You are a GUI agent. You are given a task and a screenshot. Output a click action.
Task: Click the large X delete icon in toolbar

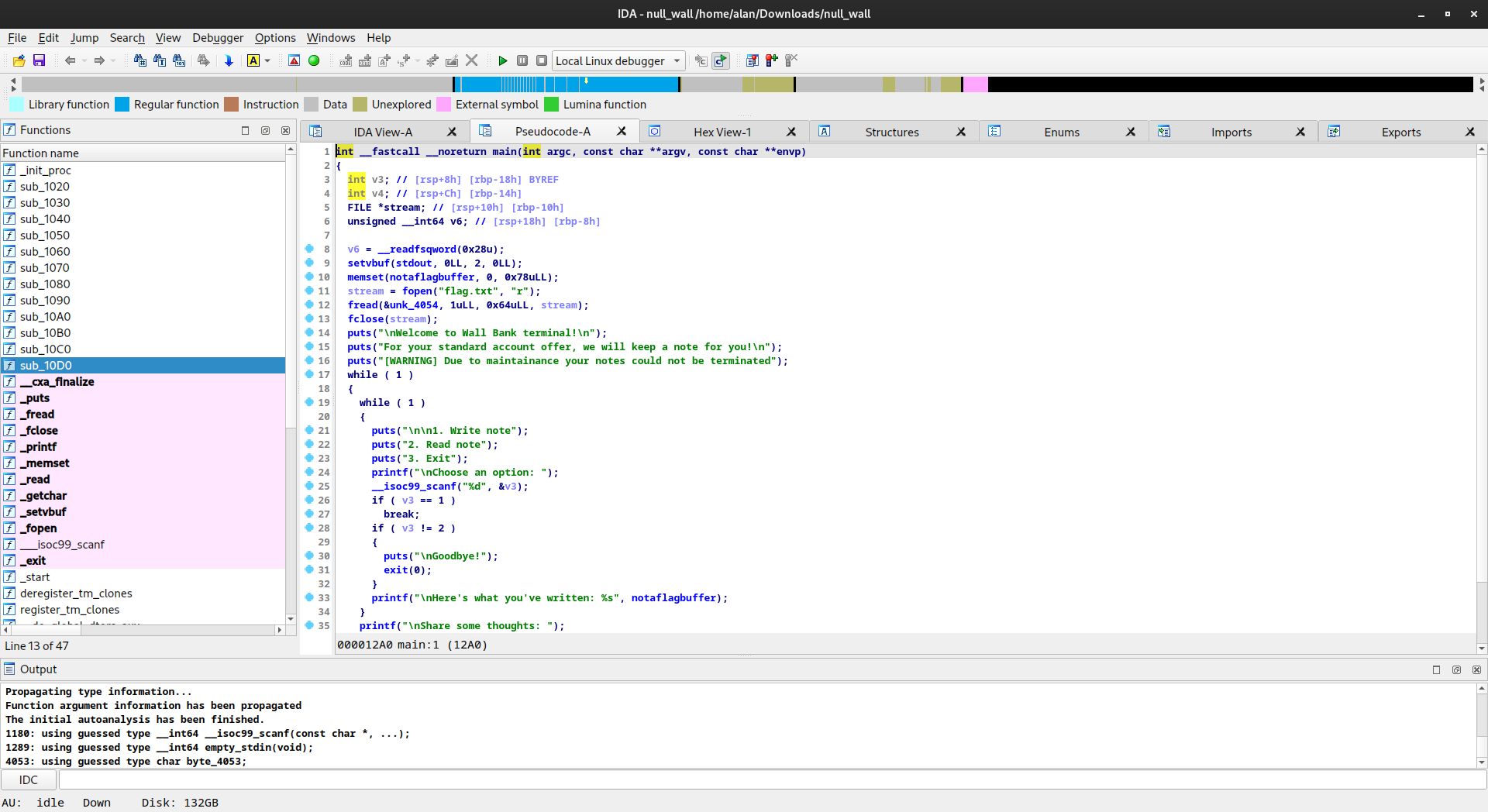(471, 60)
